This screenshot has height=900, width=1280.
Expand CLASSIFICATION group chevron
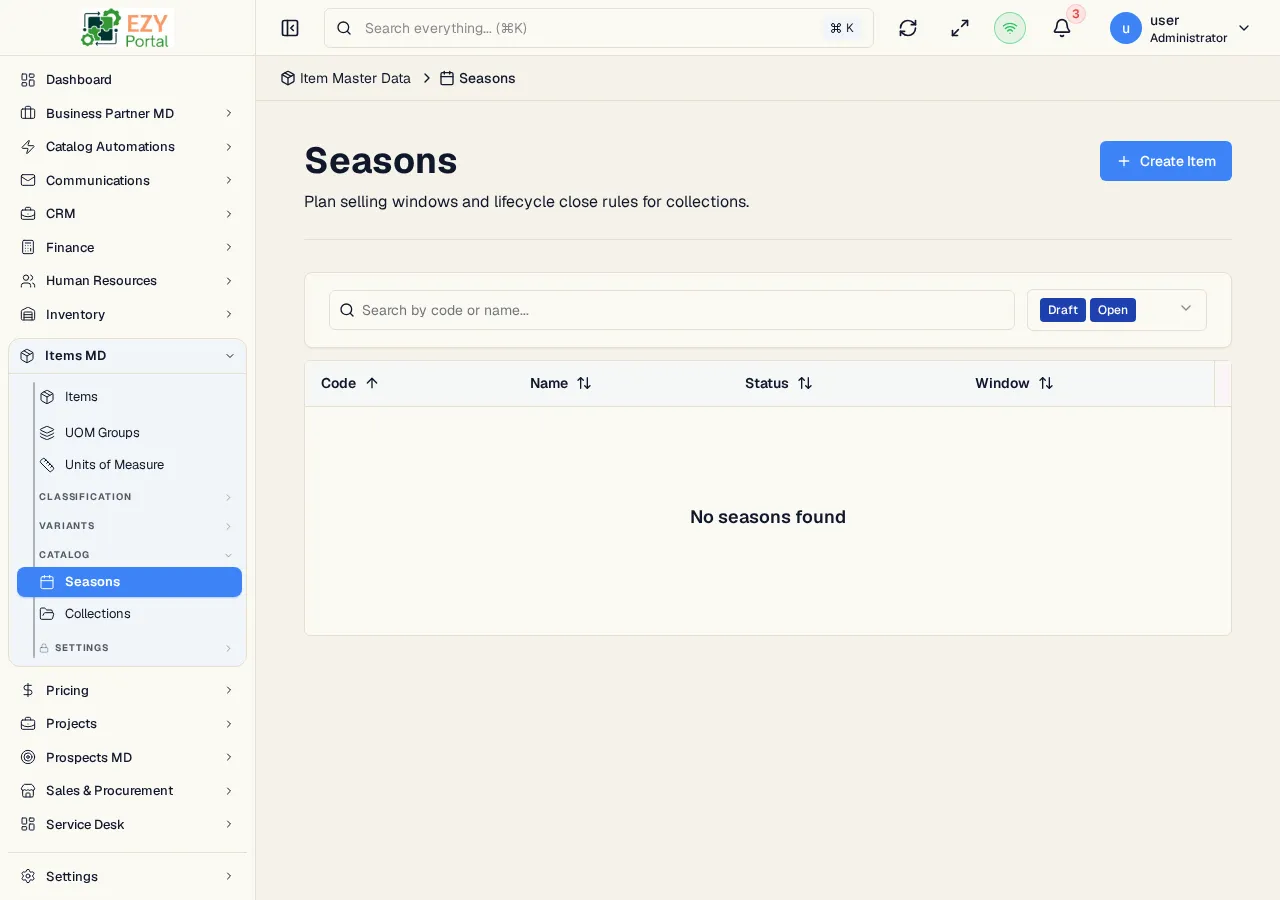(228, 498)
